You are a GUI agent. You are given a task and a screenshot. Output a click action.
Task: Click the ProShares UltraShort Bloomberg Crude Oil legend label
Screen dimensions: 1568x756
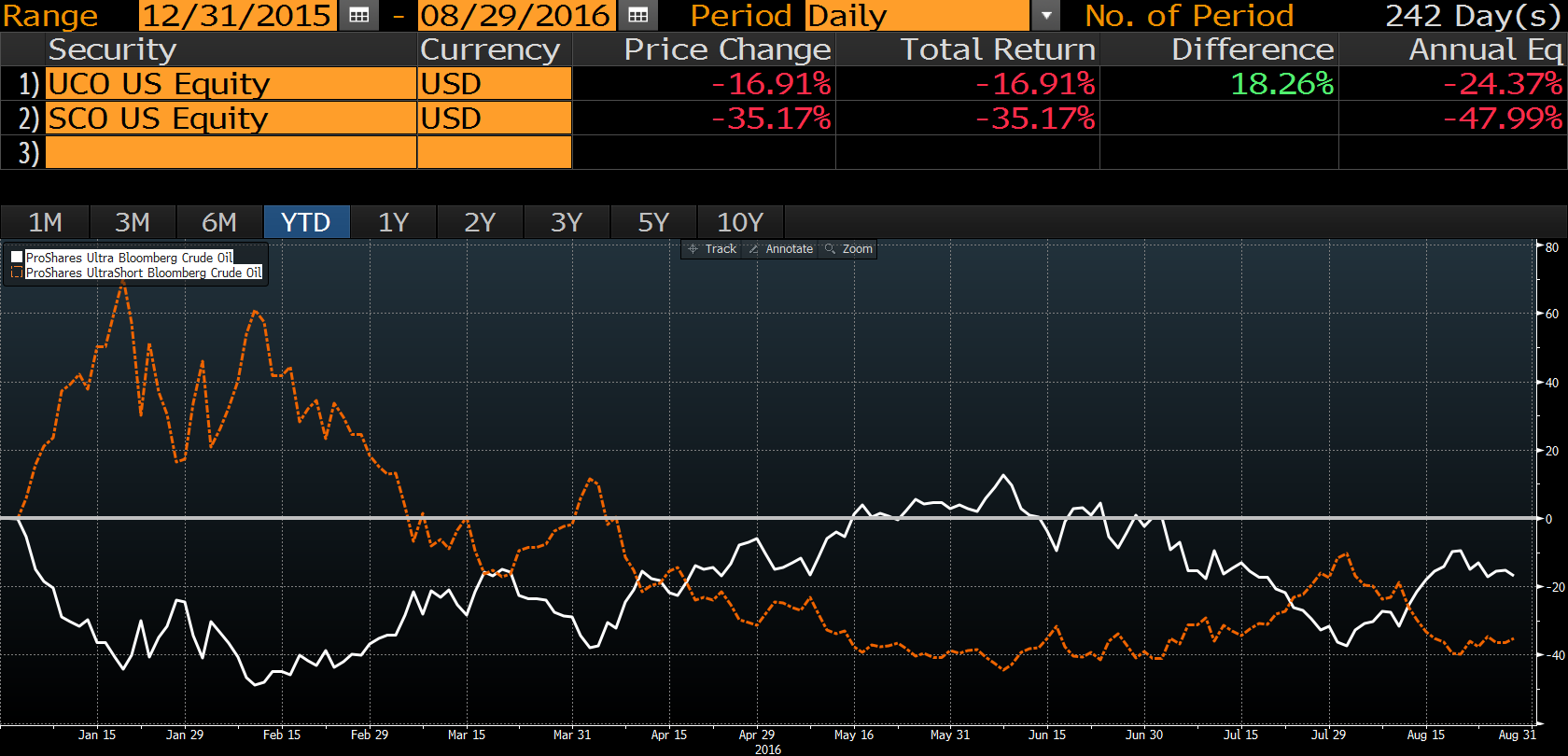tap(144, 273)
